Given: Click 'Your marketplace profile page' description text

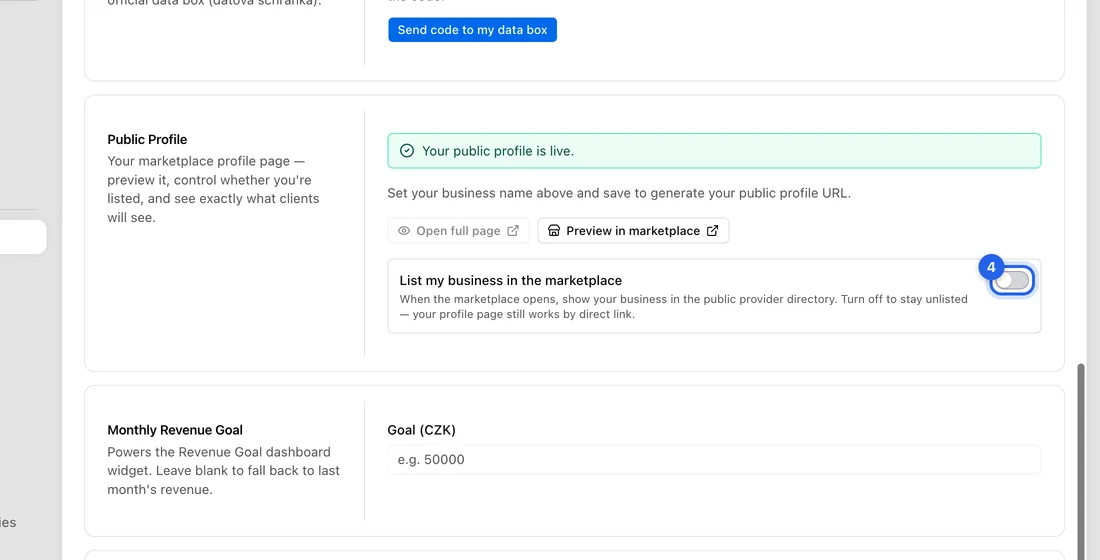Looking at the screenshot, I should [x=213, y=189].
